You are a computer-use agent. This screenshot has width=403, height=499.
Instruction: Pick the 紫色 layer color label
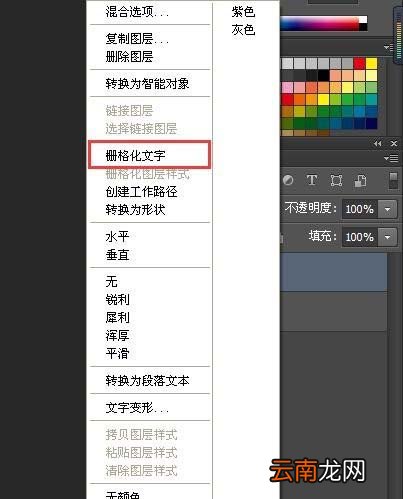[x=243, y=12]
